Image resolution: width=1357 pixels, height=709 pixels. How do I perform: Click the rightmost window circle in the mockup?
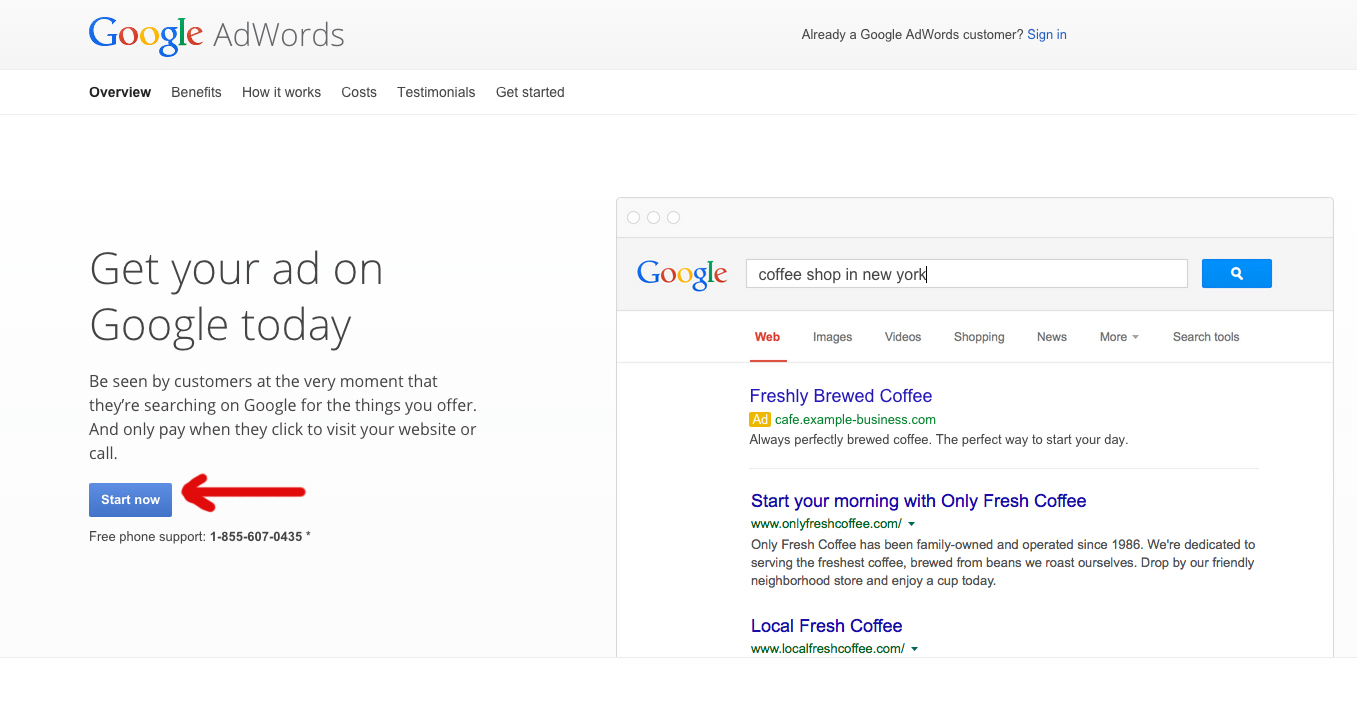674,217
